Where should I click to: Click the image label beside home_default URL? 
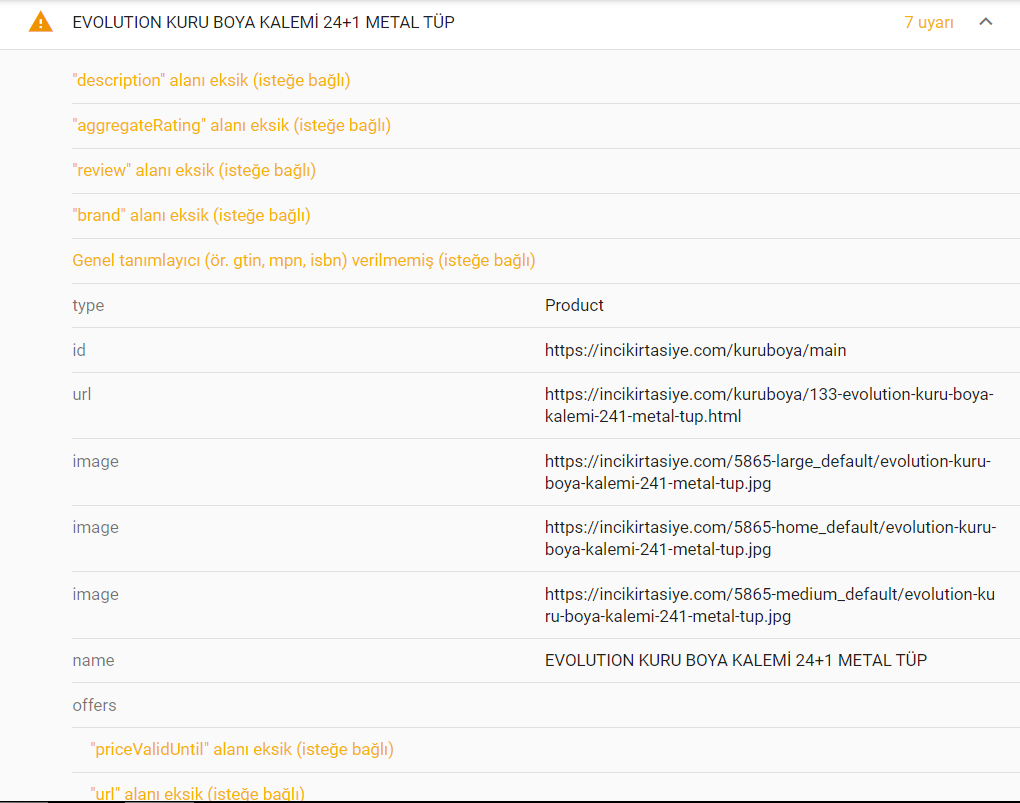point(95,527)
